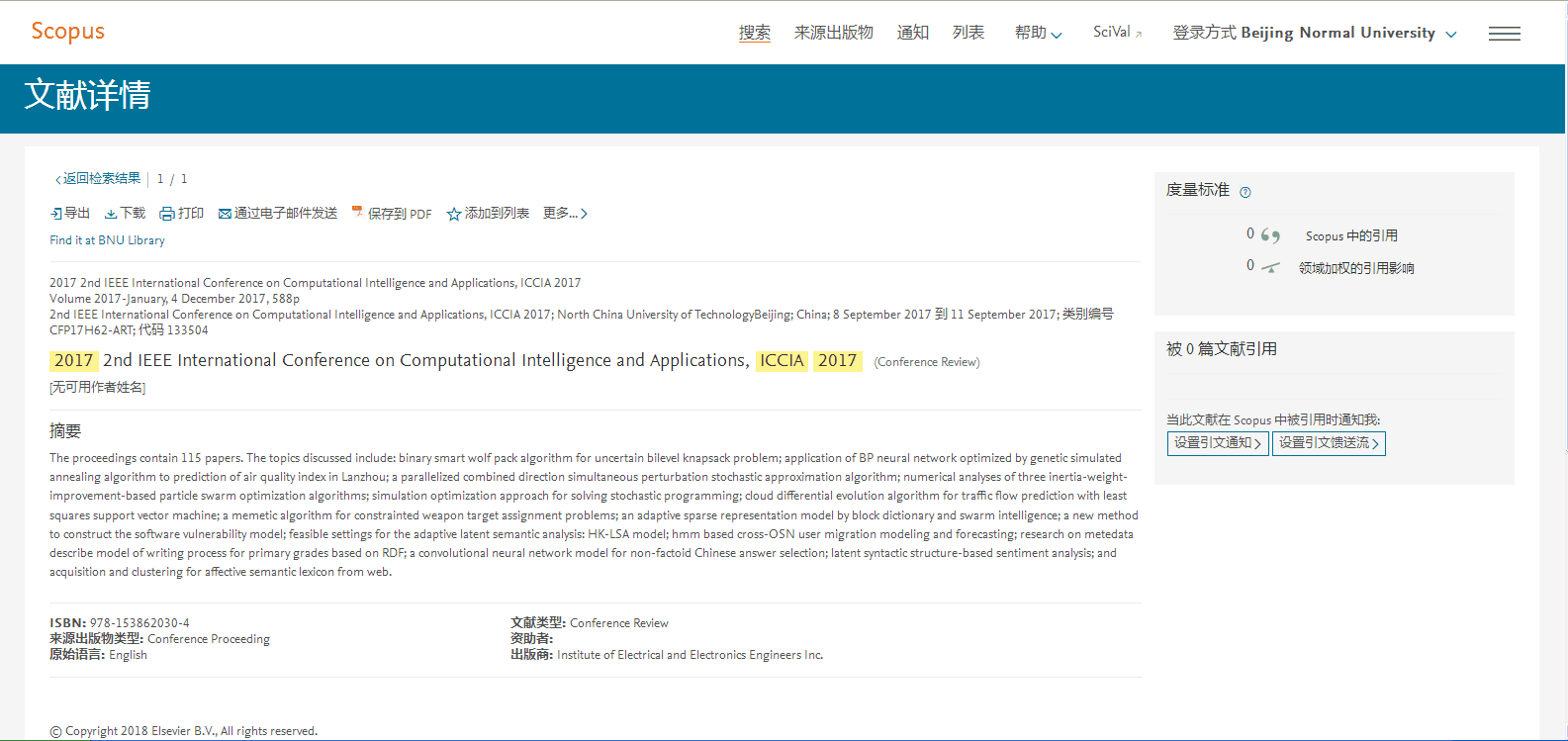Open the SciVal external link
This screenshot has height=741, width=1568.
1117,33
